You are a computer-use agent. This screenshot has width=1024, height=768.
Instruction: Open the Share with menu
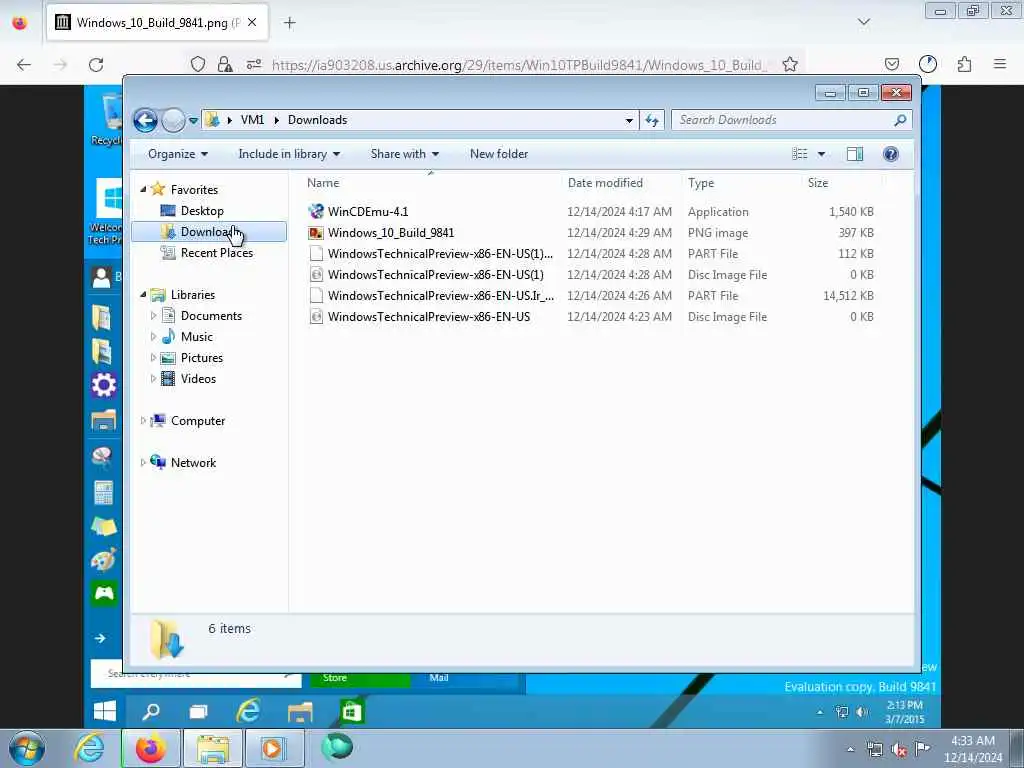click(x=405, y=154)
